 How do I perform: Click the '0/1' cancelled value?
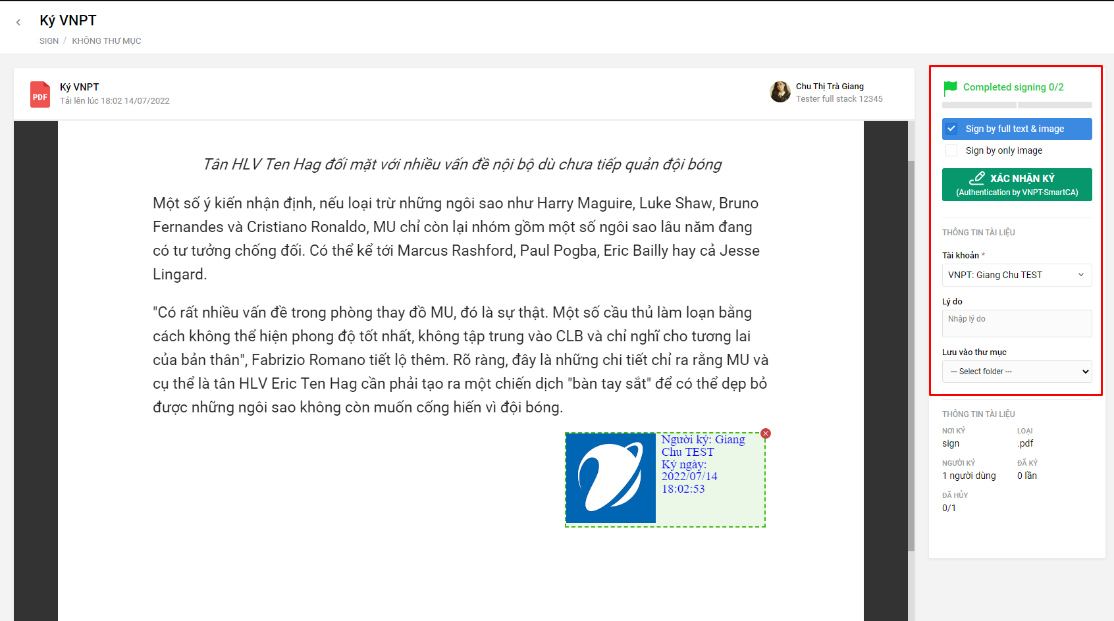948,508
